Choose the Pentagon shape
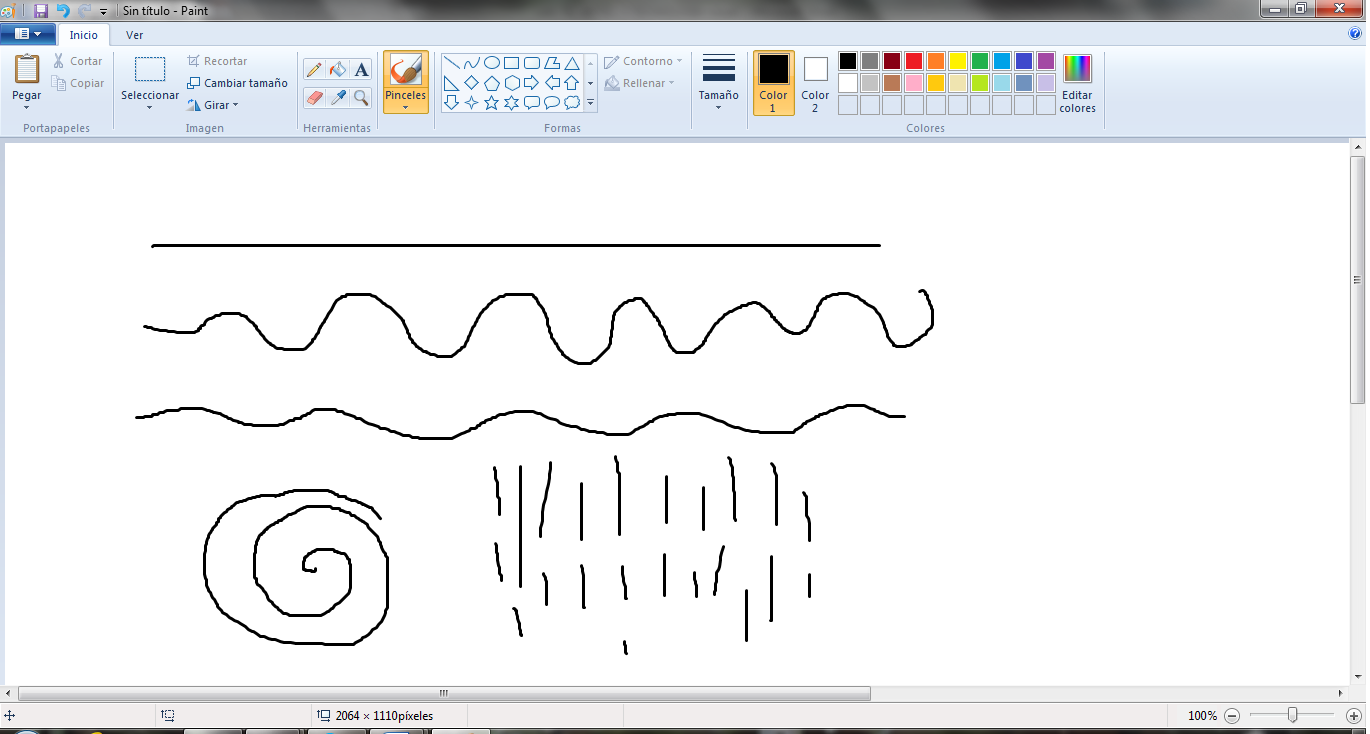The height and width of the screenshot is (734, 1370). (491, 82)
